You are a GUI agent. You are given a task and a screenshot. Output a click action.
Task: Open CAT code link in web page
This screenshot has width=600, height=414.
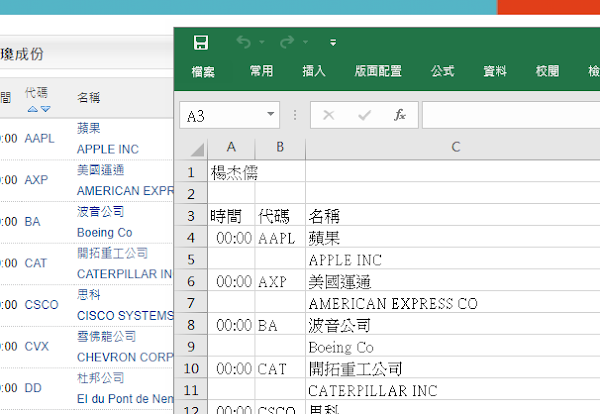click(36, 263)
